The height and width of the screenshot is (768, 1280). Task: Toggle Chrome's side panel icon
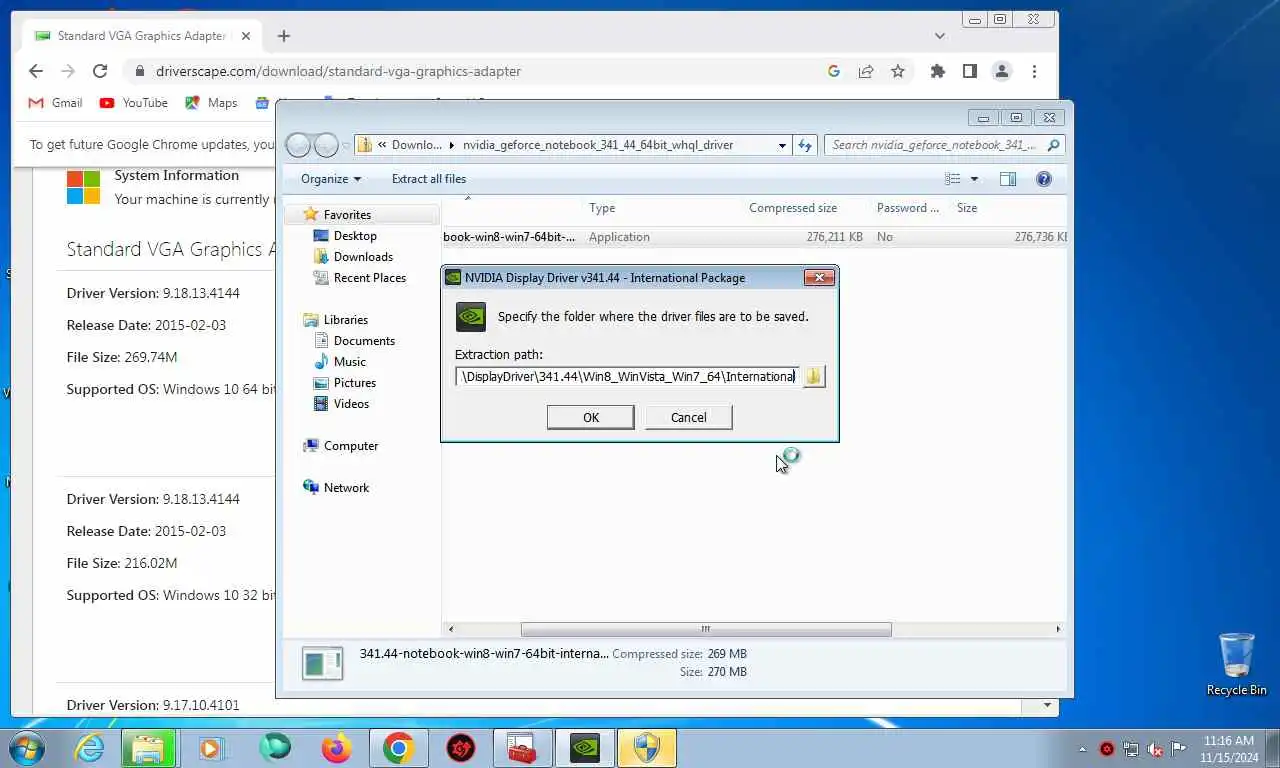tap(969, 71)
